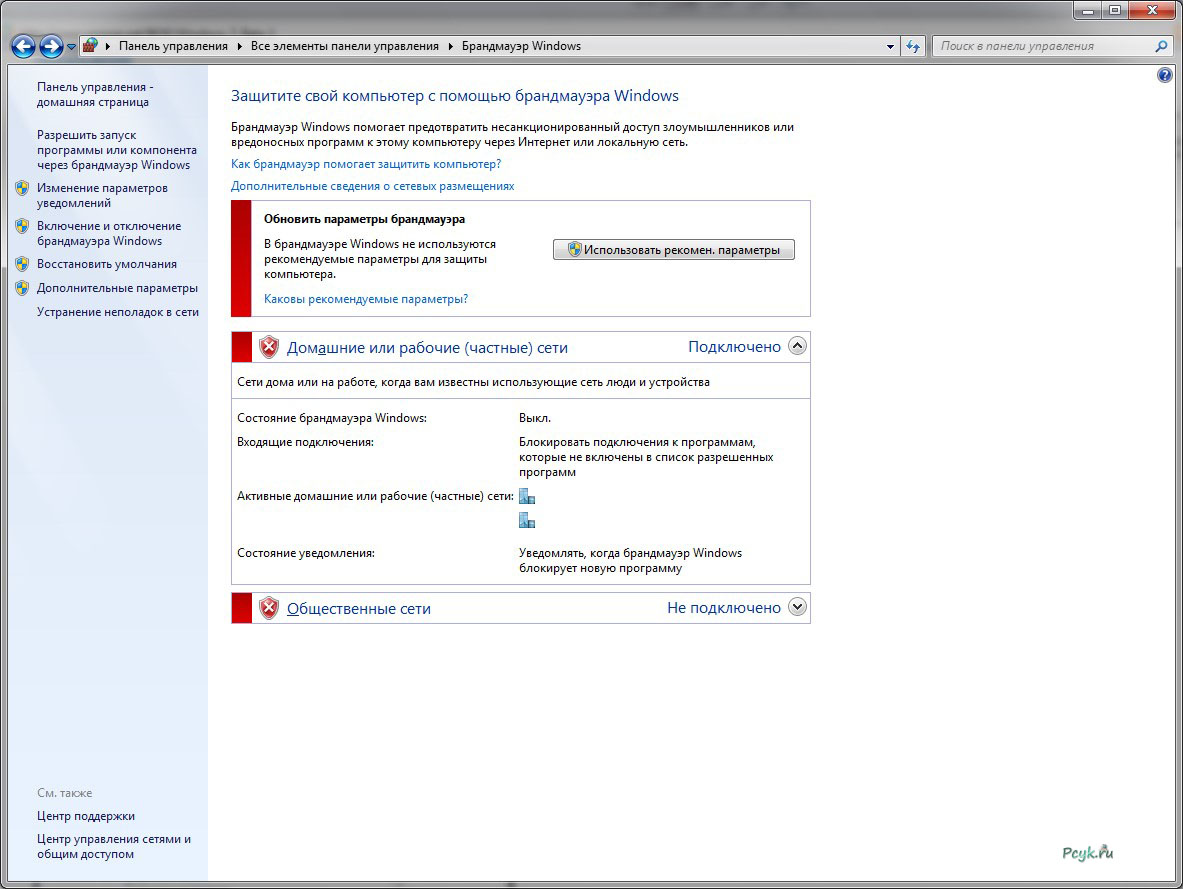Click first active network icon

coord(527,497)
